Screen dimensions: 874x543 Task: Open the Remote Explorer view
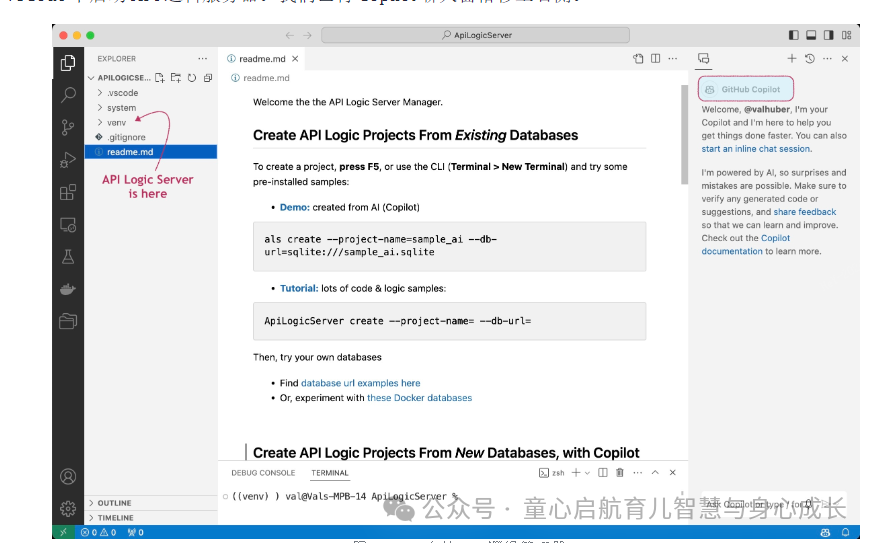(68, 225)
